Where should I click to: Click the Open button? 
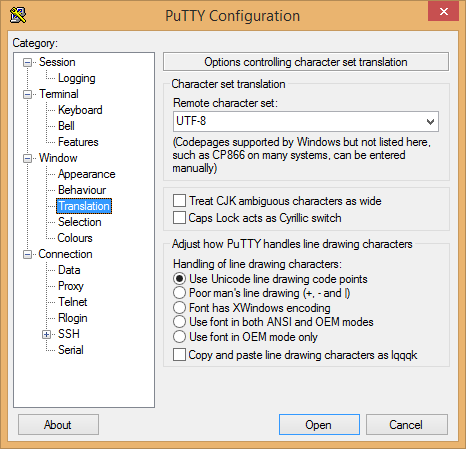[x=319, y=425]
